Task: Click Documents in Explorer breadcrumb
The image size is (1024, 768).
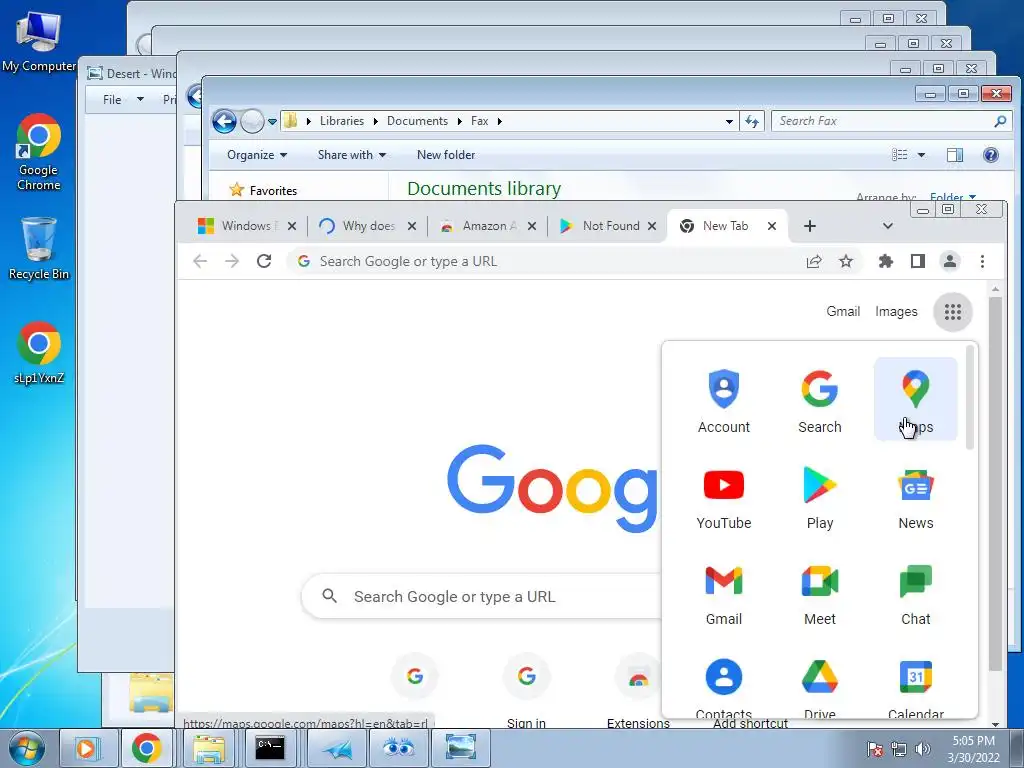Action: [x=417, y=121]
